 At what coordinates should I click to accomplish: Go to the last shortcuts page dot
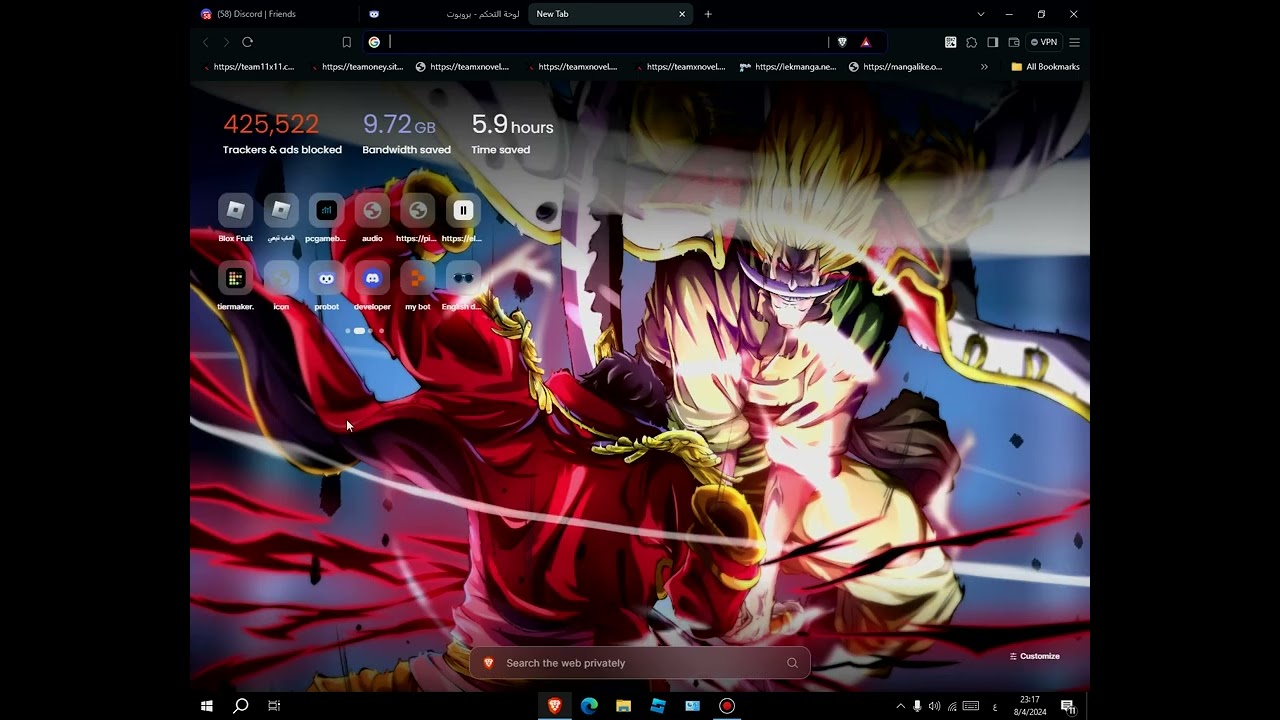point(381,331)
